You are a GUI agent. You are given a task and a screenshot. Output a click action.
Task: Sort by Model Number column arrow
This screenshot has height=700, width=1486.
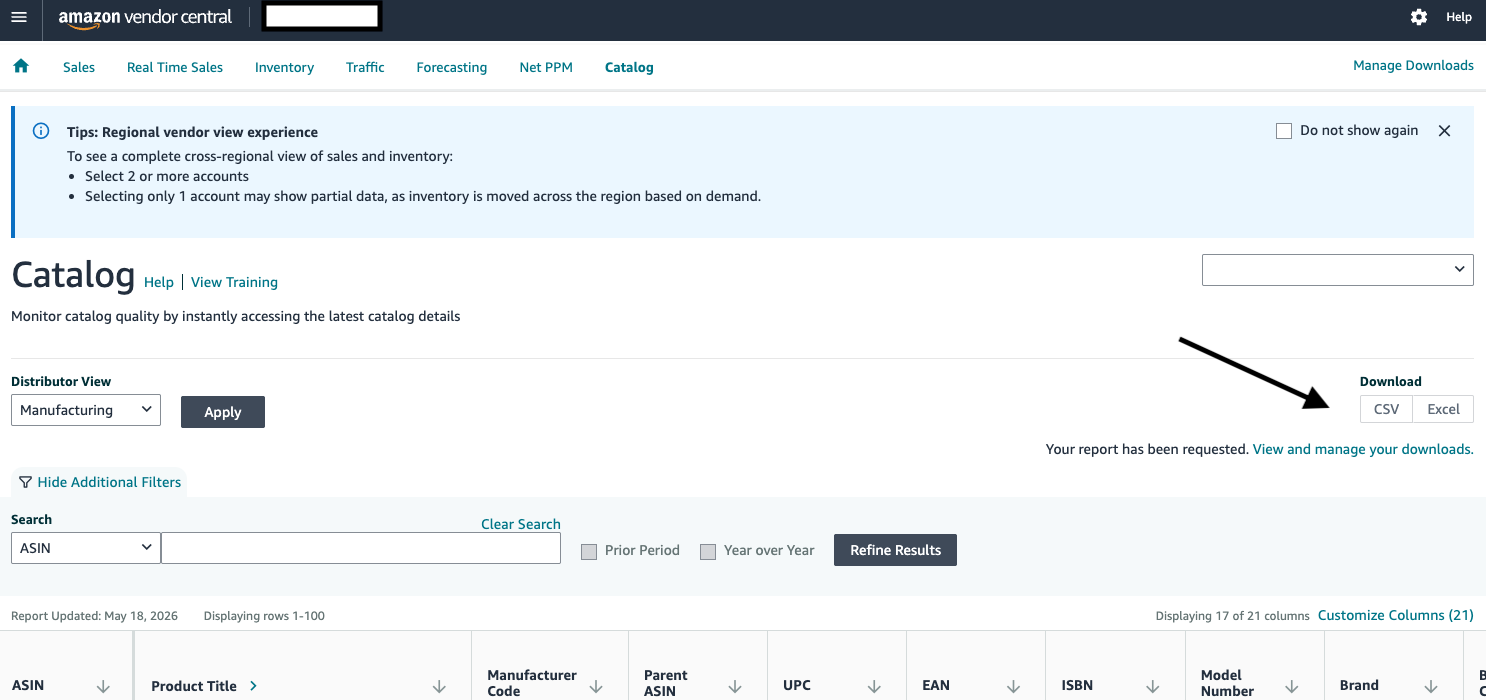[1291, 686]
